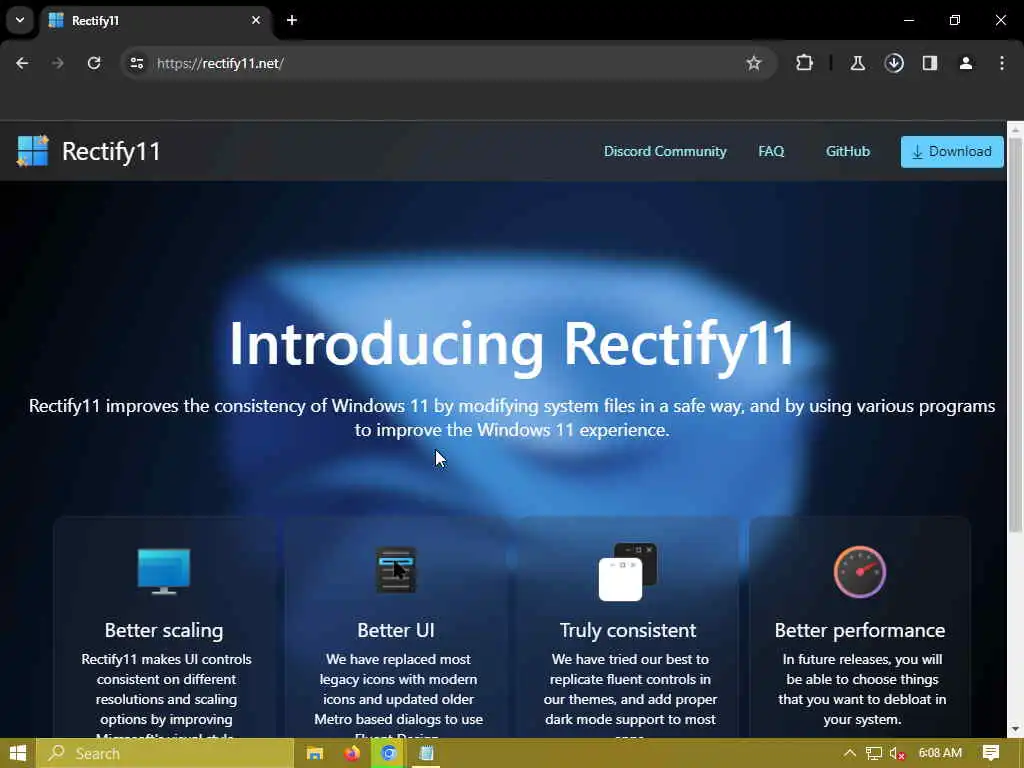This screenshot has height=768, width=1024.
Task: Go back to previous page
Action: pyautogui.click(x=22, y=63)
